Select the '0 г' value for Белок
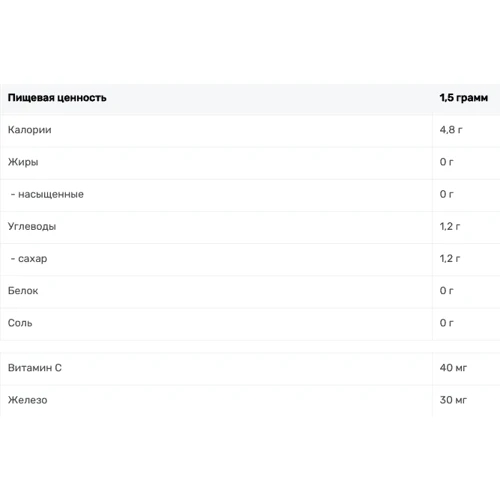Viewport: 500px width, 500px height. (x=447, y=291)
